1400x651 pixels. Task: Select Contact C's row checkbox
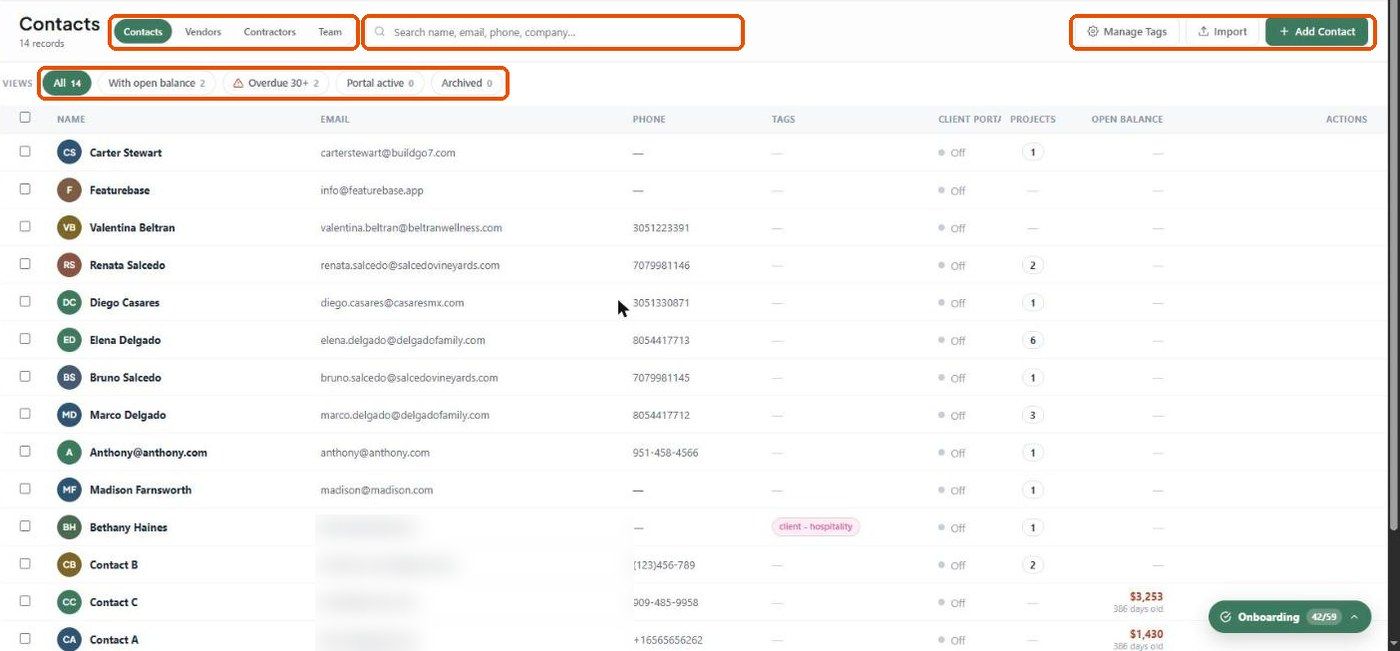(25, 601)
